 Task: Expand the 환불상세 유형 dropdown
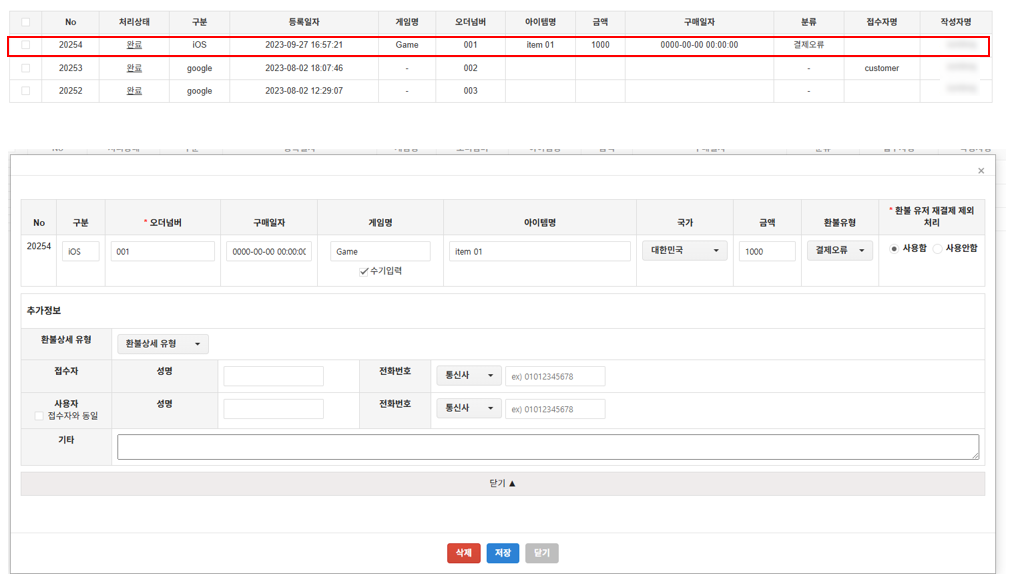pyautogui.click(x=162, y=344)
